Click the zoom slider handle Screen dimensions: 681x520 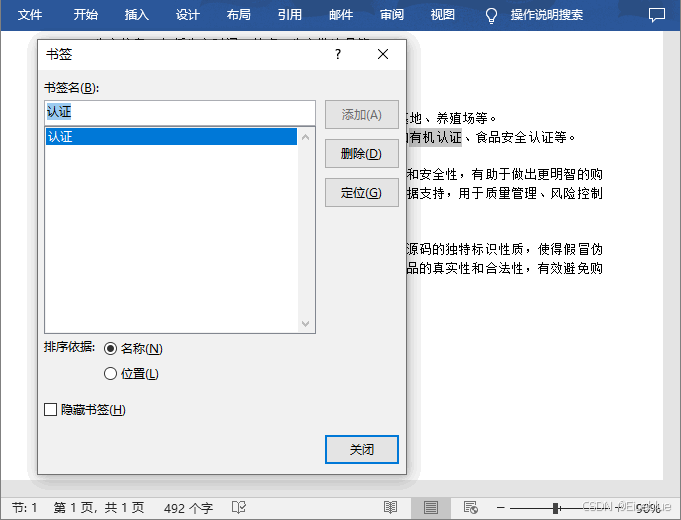click(555, 508)
